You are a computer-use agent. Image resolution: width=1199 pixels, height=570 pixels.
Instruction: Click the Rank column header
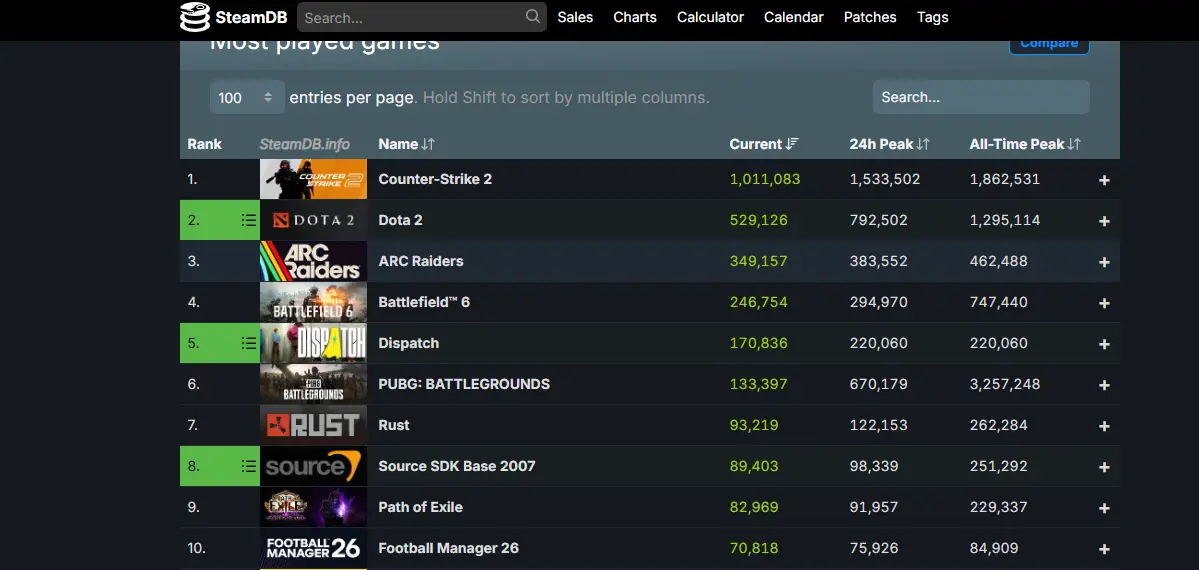coord(204,144)
